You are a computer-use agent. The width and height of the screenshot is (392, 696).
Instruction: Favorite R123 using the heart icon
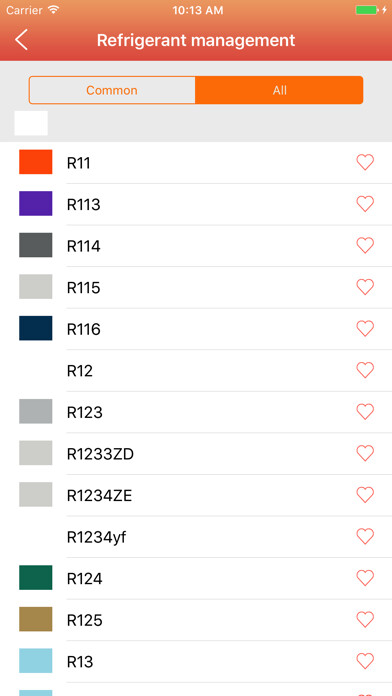click(365, 411)
